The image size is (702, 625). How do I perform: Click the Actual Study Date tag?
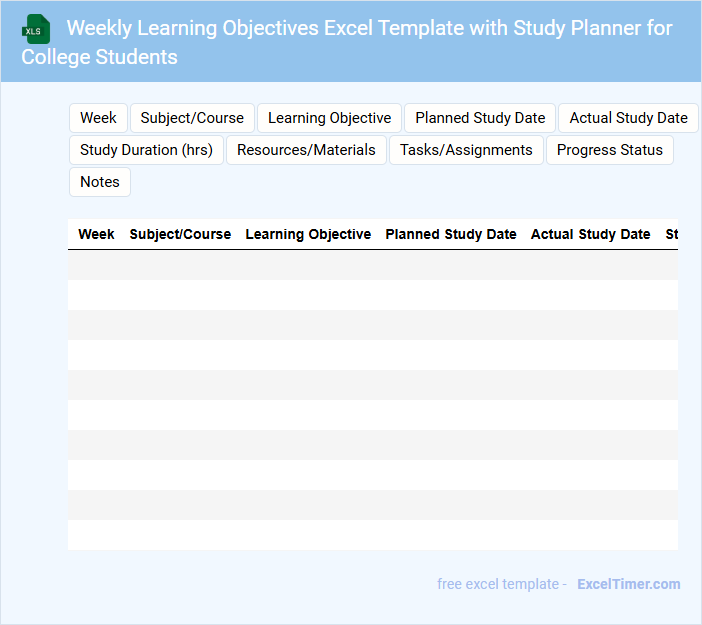pyautogui.click(x=628, y=118)
